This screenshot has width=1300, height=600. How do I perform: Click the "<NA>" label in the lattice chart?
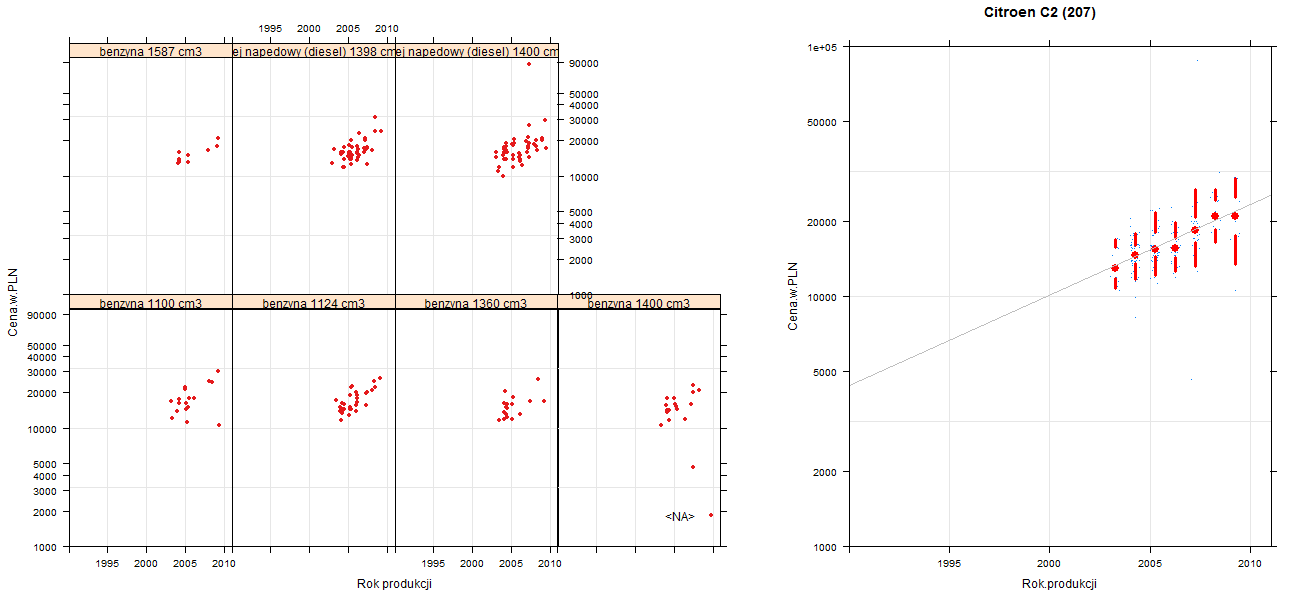click(x=680, y=517)
